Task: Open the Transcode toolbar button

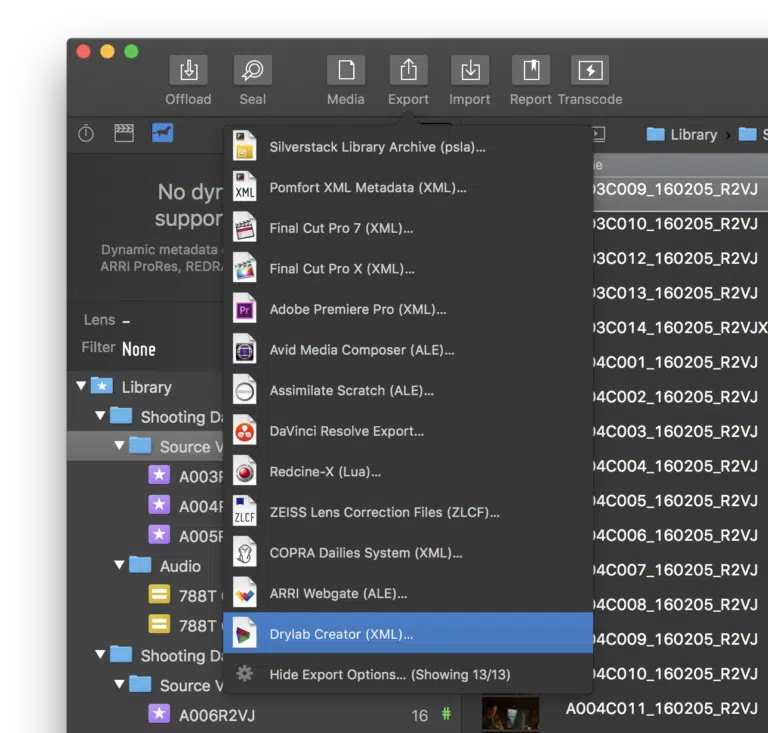Action: 590,71
